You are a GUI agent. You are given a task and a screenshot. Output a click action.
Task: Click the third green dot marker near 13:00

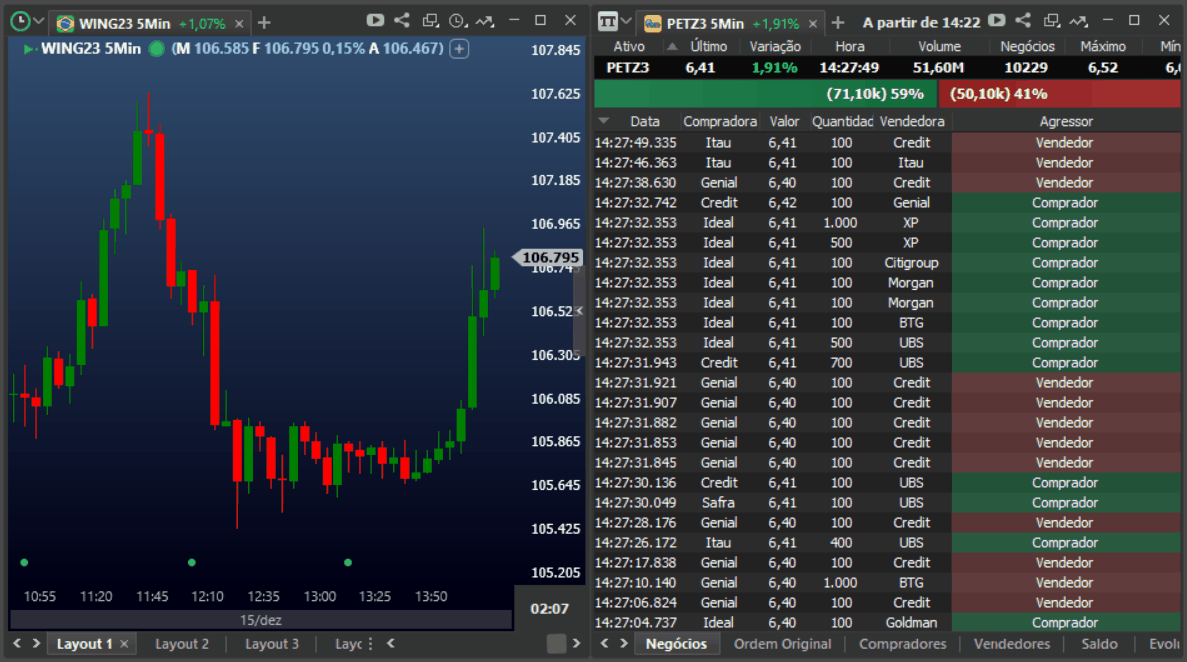click(347, 562)
